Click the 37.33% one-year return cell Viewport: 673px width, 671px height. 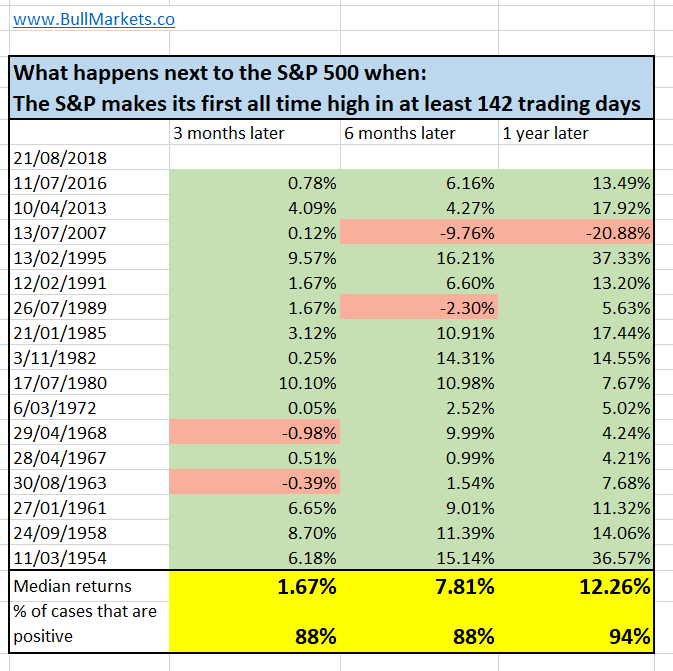click(x=577, y=257)
